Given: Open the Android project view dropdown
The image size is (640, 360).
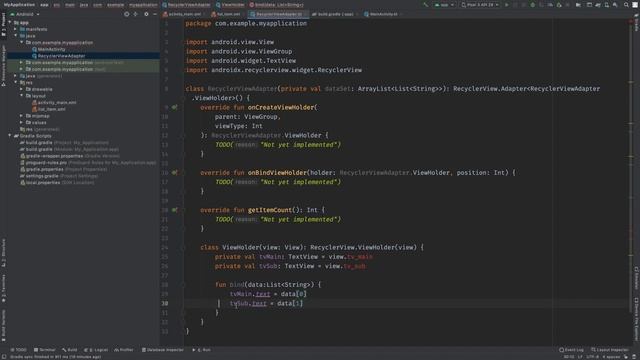Looking at the screenshot, I should (25, 14).
